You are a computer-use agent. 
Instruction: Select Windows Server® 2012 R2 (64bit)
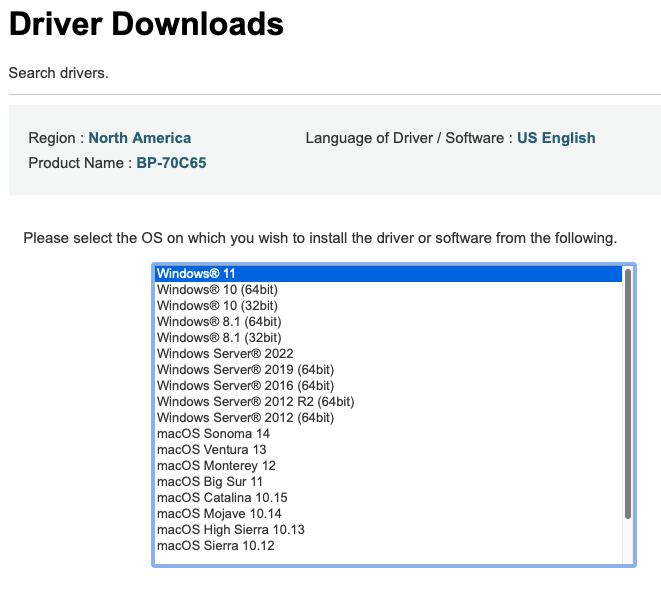click(255, 401)
